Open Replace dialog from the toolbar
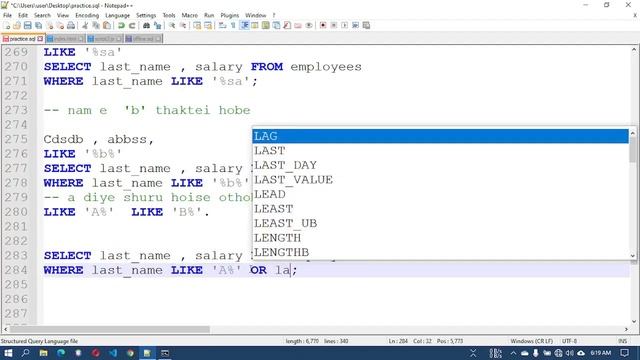640x360 pixels. (157, 25)
